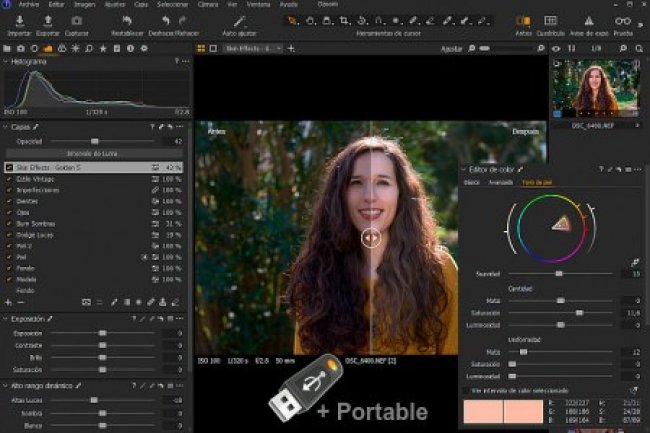Click the Capturar camera icon
The height and width of the screenshot is (433, 650).
point(77,21)
